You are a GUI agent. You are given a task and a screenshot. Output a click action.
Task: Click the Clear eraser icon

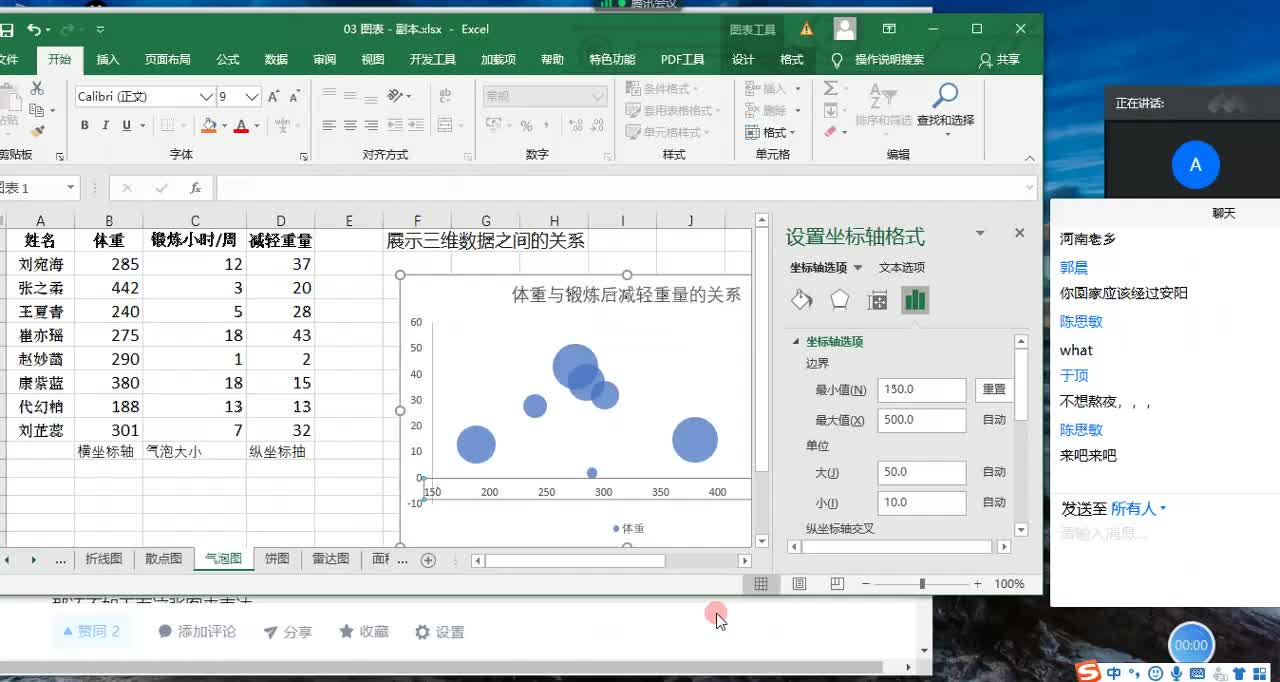[830, 132]
